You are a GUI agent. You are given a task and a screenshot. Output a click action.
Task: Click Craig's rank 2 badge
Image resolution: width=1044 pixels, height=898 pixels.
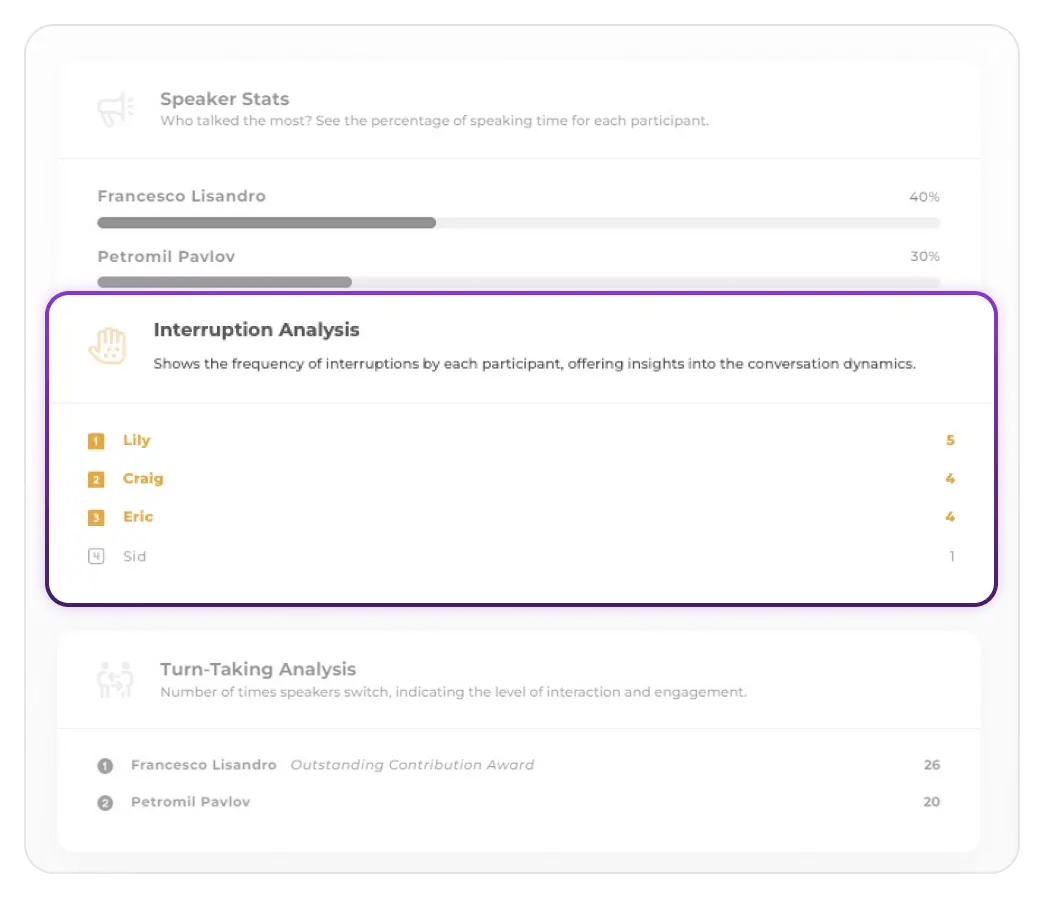point(96,479)
